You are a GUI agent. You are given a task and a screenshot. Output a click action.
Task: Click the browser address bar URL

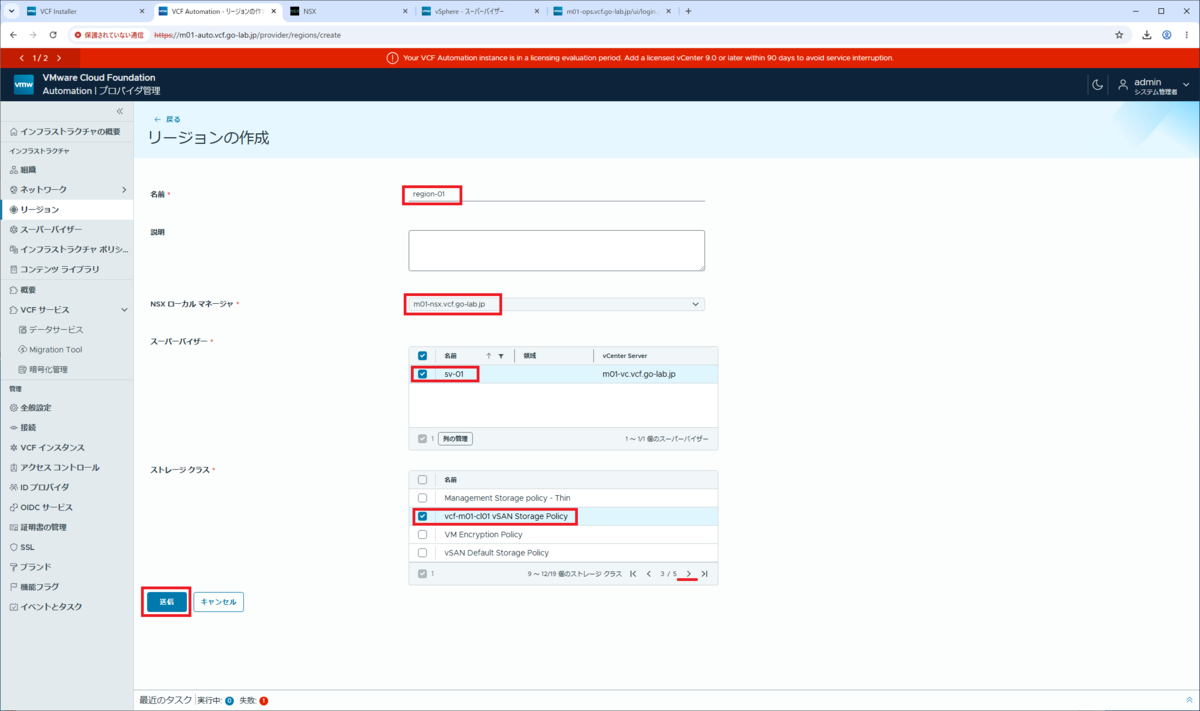(x=246, y=34)
